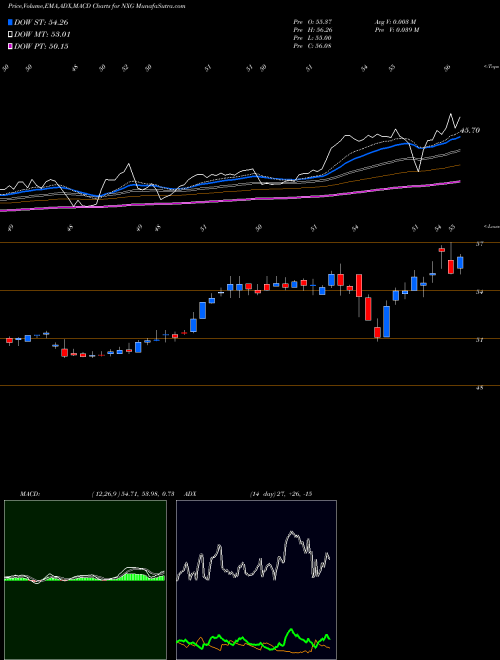Click the MACD panel heading label
This screenshot has height=660, width=500.
(30, 494)
